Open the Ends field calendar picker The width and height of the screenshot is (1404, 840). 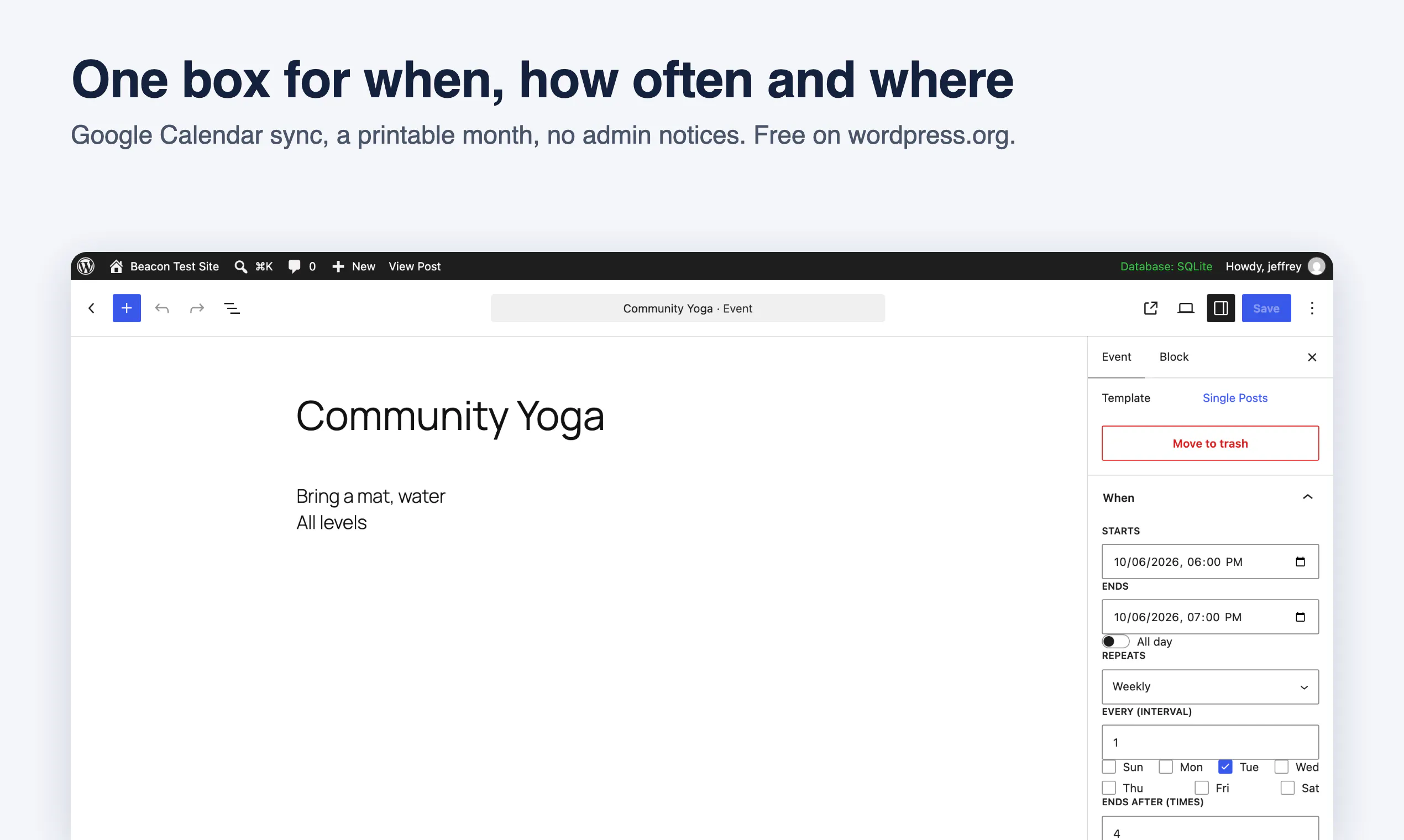point(1301,617)
